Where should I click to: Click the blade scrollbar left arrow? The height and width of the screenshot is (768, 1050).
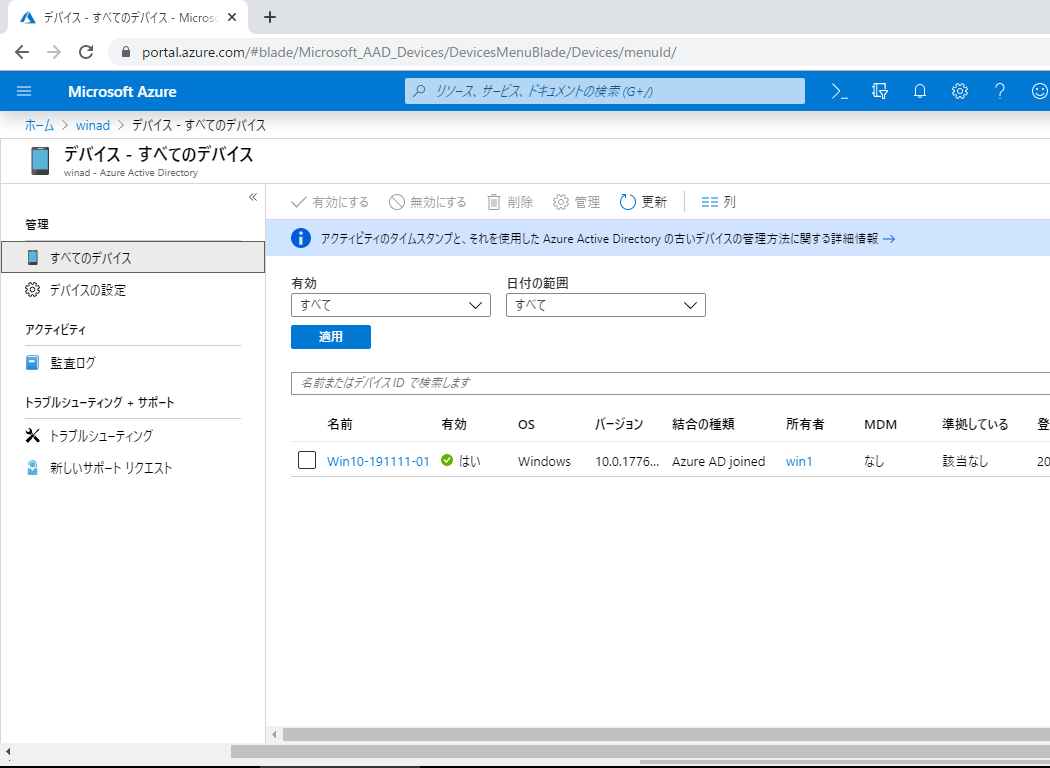274,735
